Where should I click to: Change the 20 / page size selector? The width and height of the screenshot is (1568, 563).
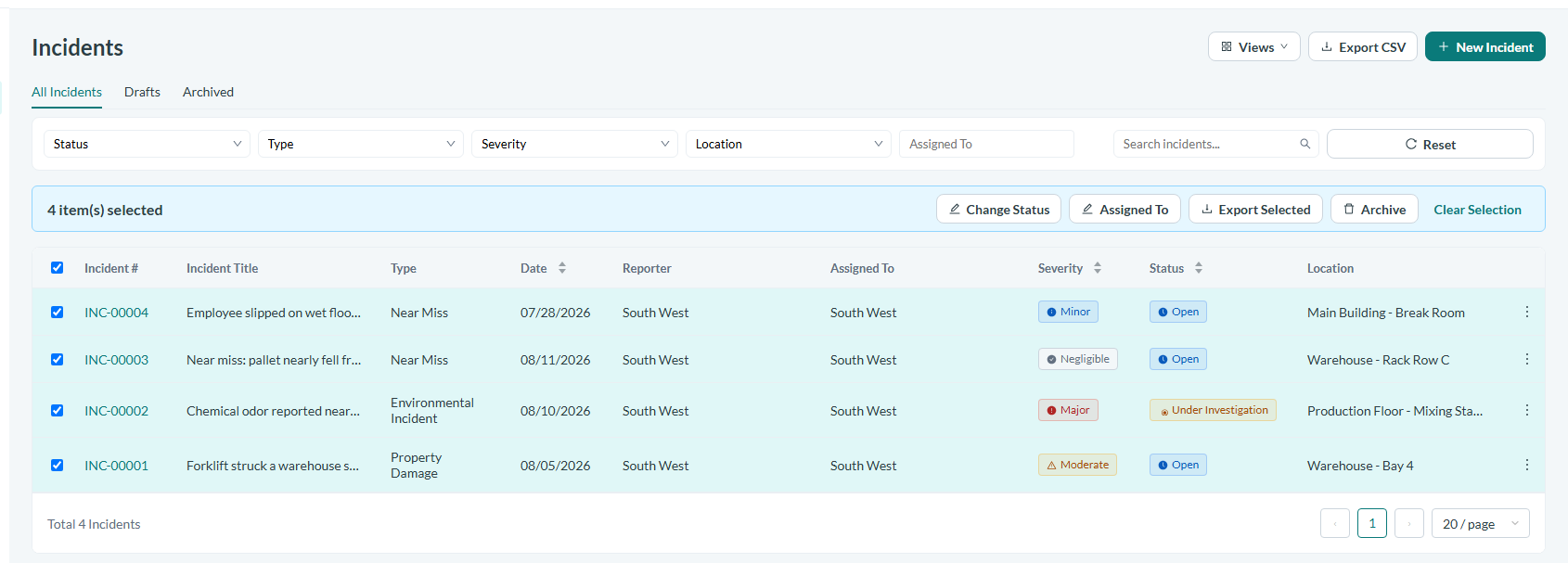1481,524
